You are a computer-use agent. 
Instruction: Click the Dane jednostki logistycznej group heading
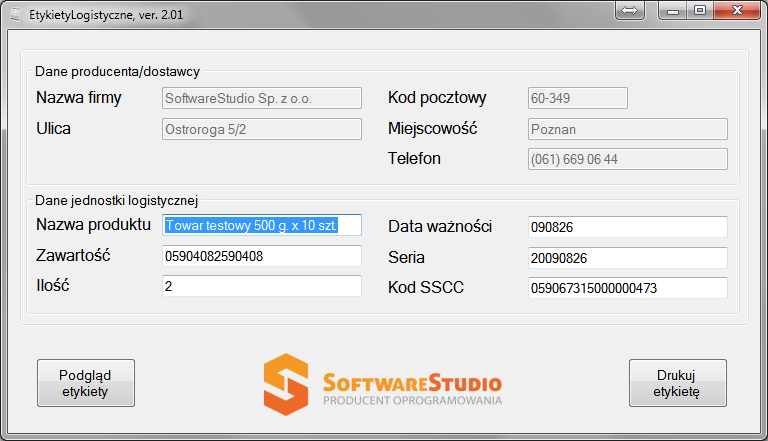point(117,200)
